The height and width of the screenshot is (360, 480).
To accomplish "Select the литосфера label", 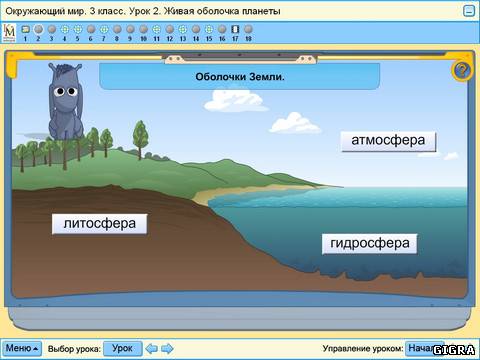I will pos(99,224).
